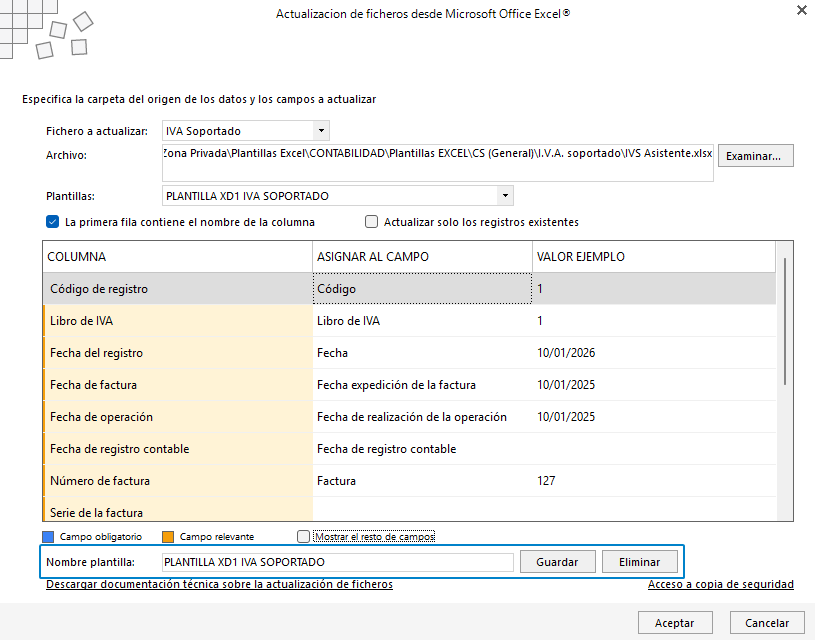
Task: Open 'Acceso a copia de seguridad' link
Action: pos(720,584)
